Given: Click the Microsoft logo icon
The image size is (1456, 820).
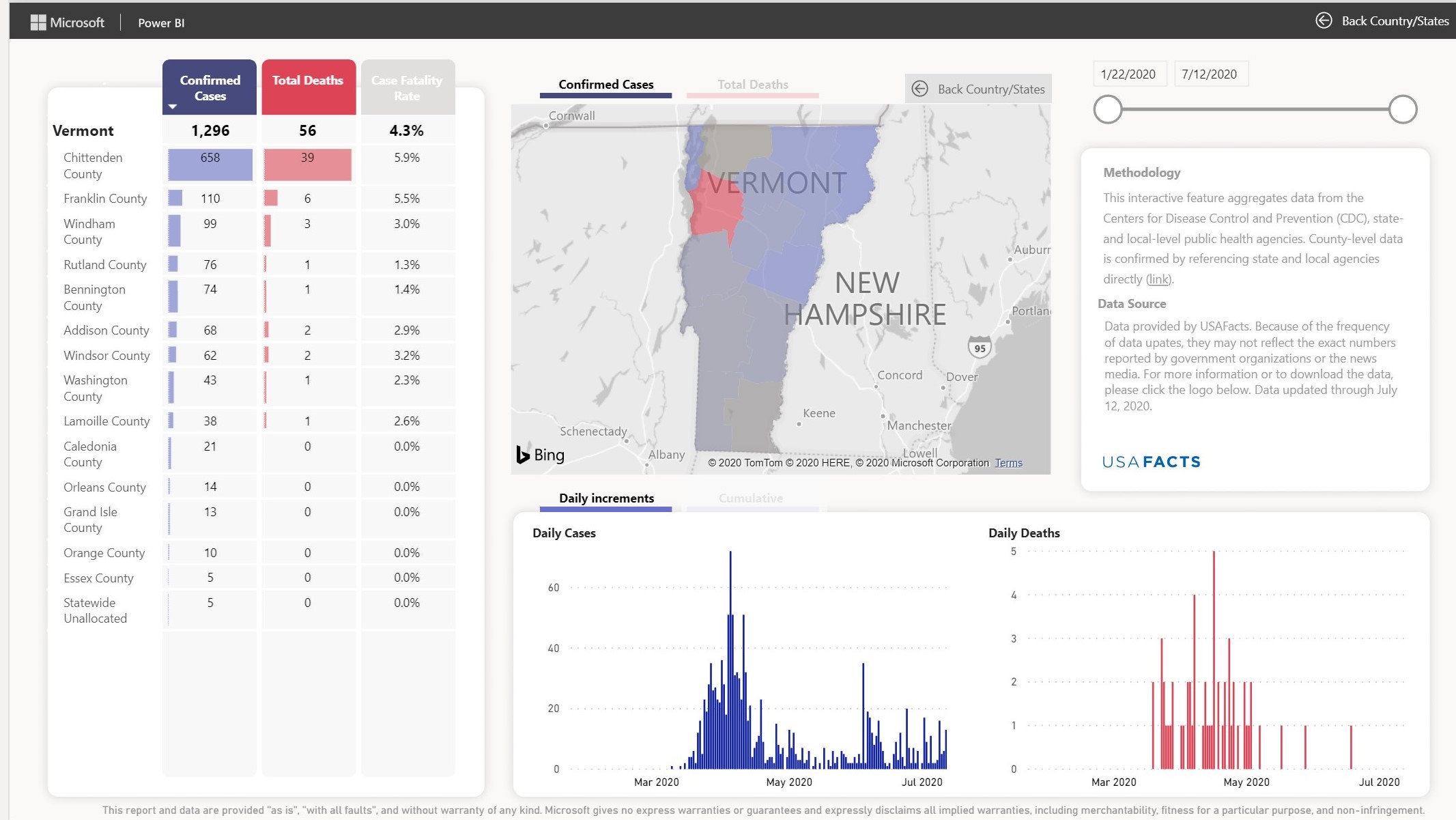Looking at the screenshot, I should (x=38, y=23).
